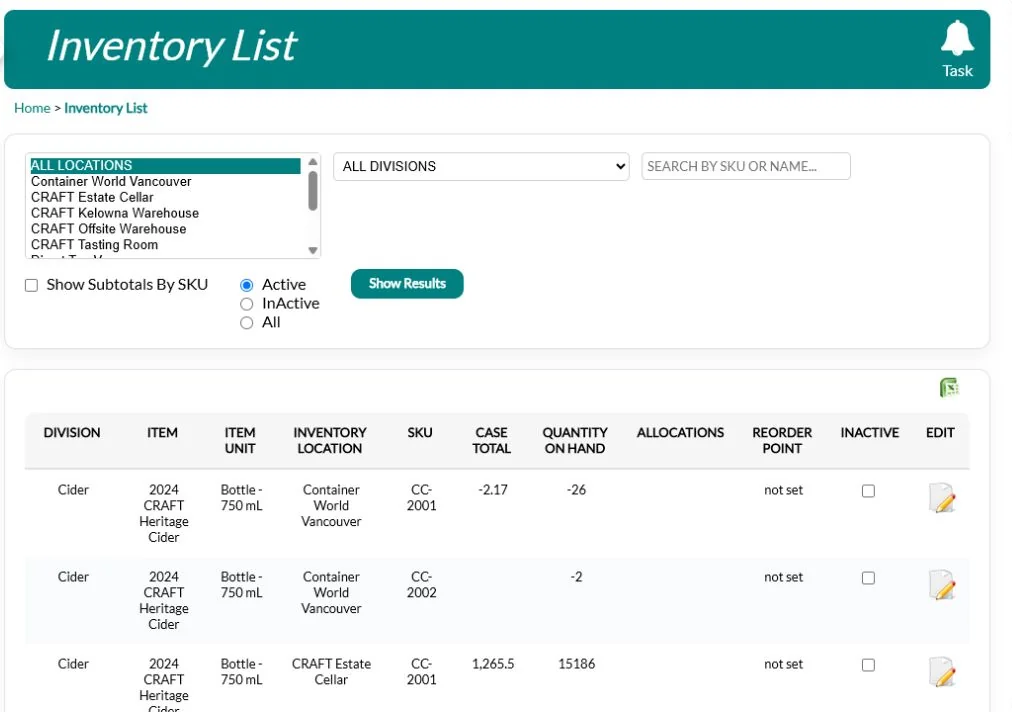Click the Inventory List breadcrumb link
The width and height of the screenshot is (1012, 712).
coord(106,108)
